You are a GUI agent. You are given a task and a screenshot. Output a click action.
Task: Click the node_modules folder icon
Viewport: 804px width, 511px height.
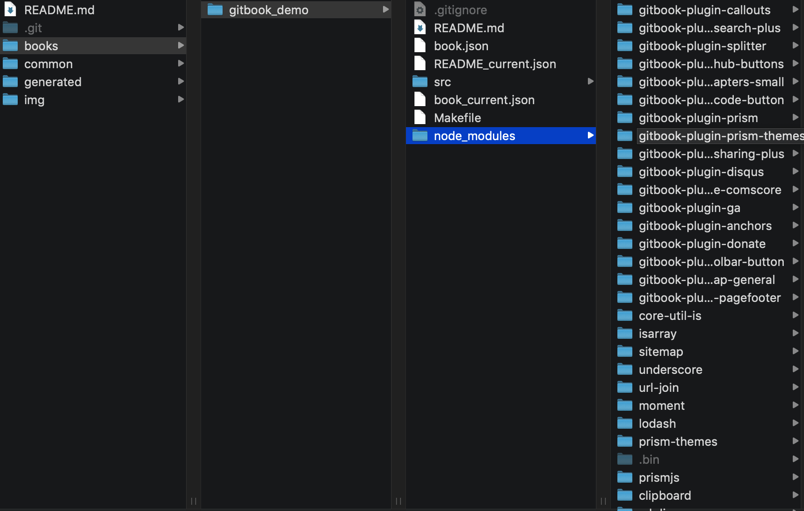(x=420, y=135)
